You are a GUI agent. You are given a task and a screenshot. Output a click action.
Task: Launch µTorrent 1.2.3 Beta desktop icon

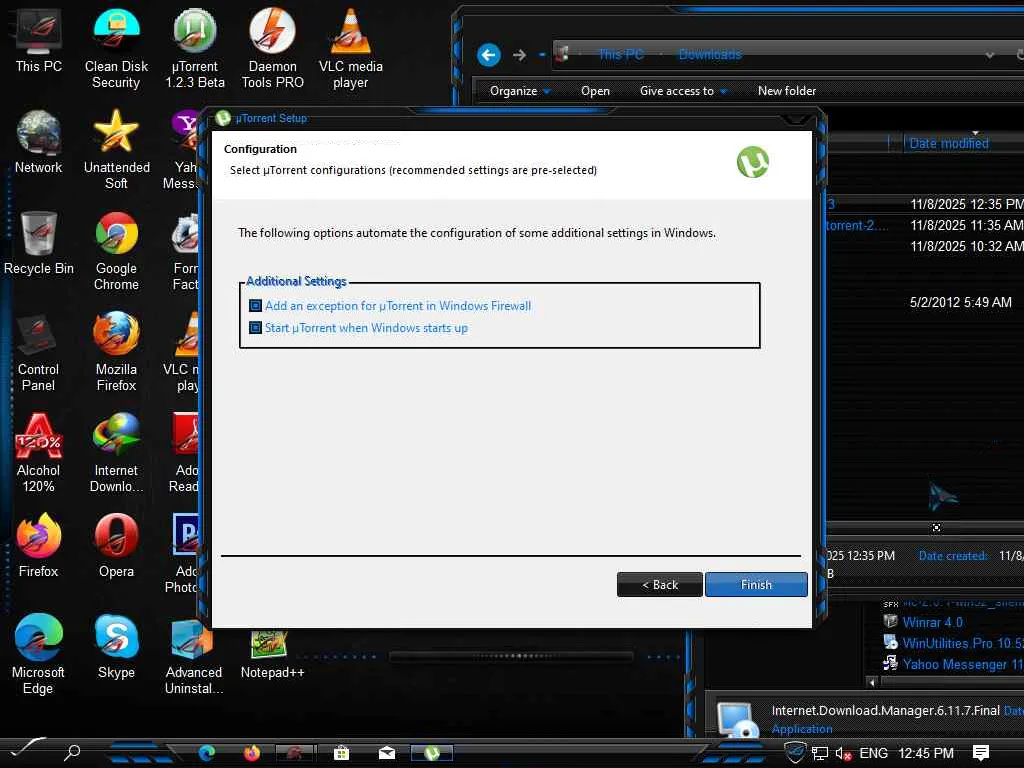click(x=195, y=48)
